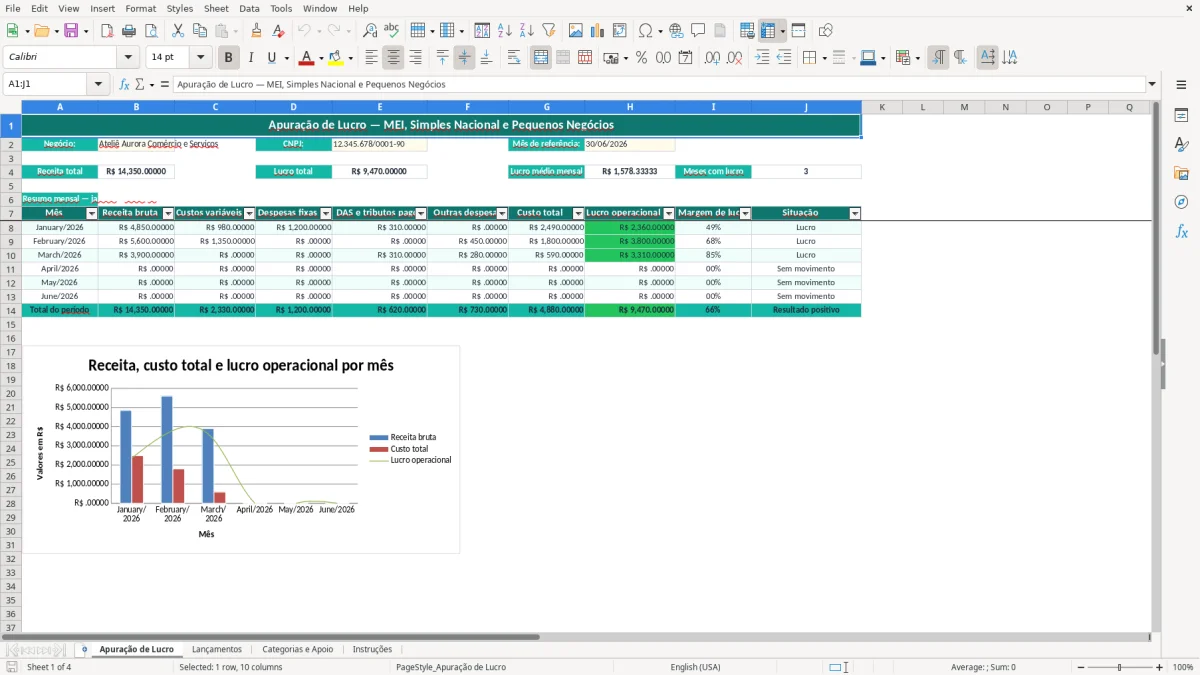Cut the selection with the scissors icon
This screenshot has height=675, width=1200.
point(178,31)
